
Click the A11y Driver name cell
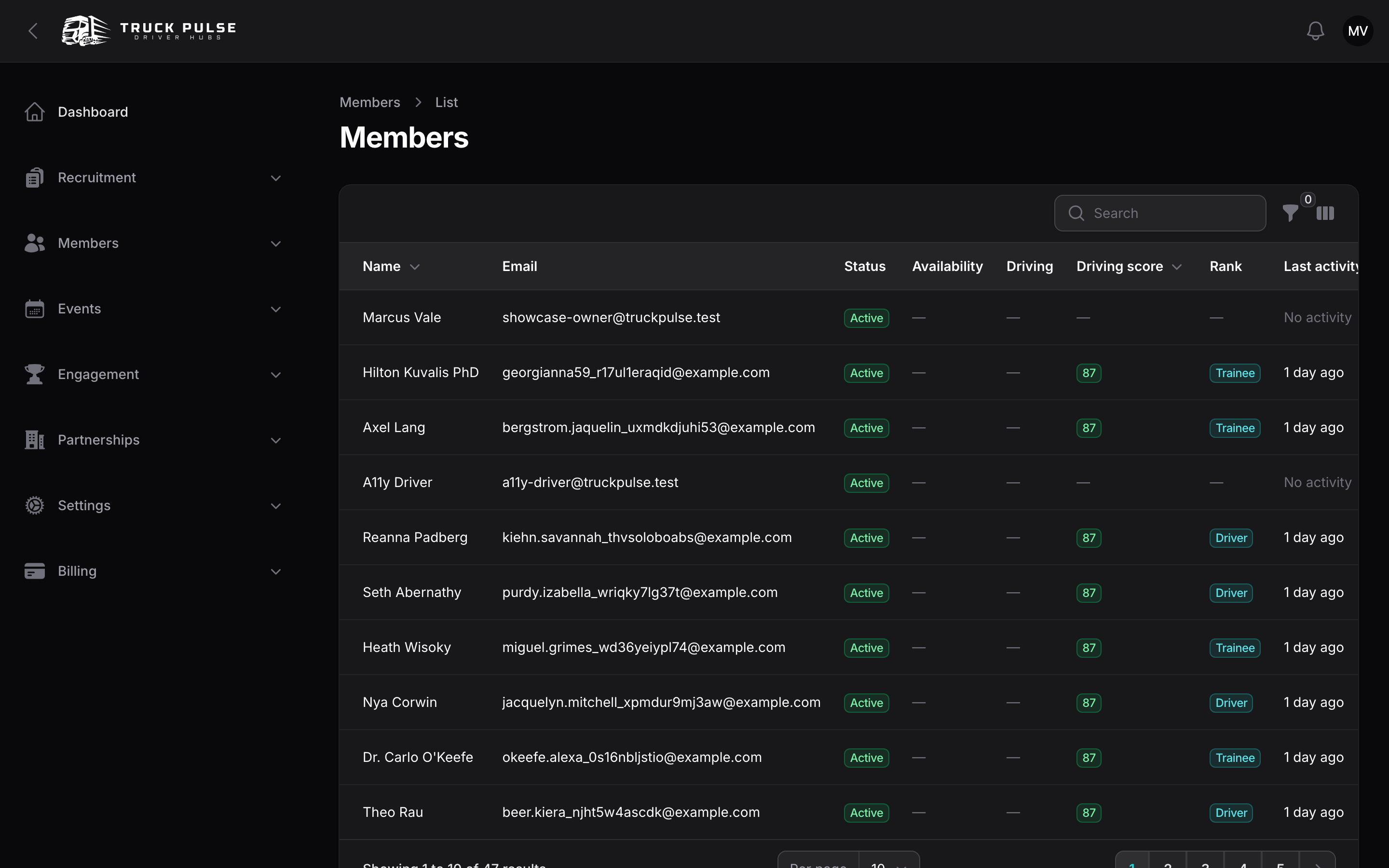pyautogui.click(x=397, y=483)
